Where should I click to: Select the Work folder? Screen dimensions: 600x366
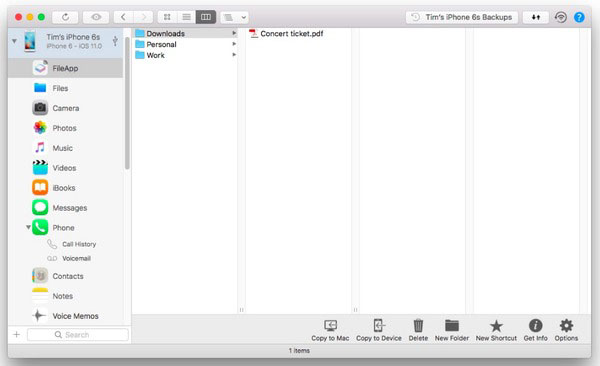185,55
